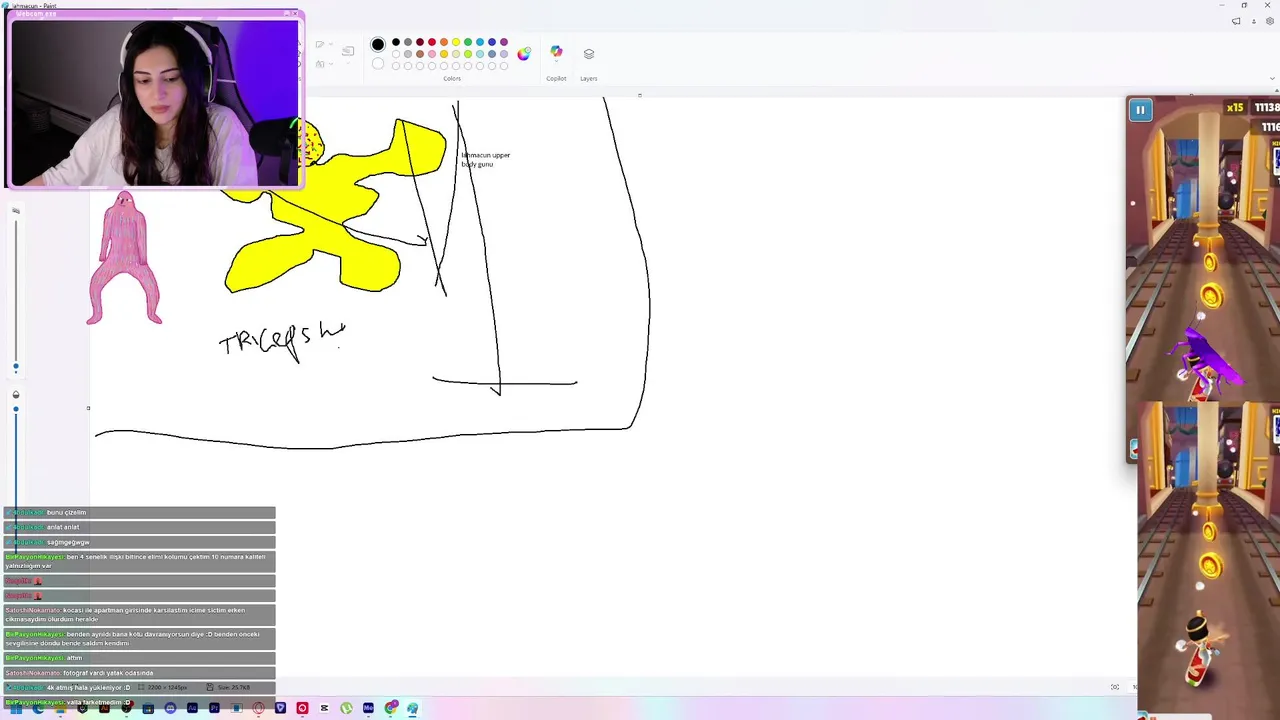Pause the Subway Surfers game
Viewport: 1280px width, 720px height.
tap(1140, 110)
